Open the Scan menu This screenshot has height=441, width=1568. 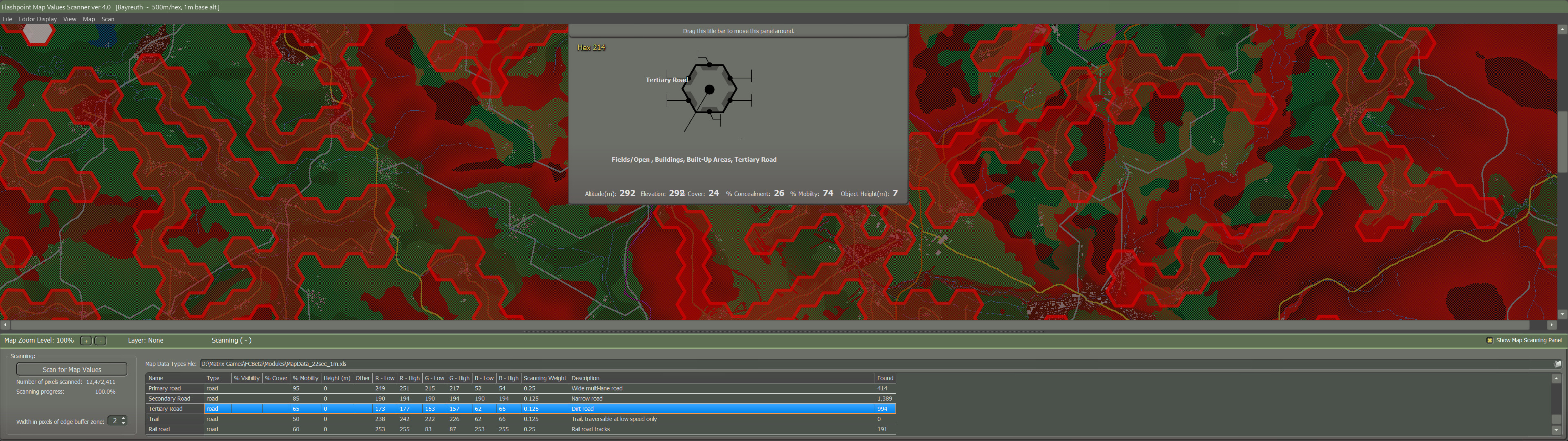click(108, 19)
